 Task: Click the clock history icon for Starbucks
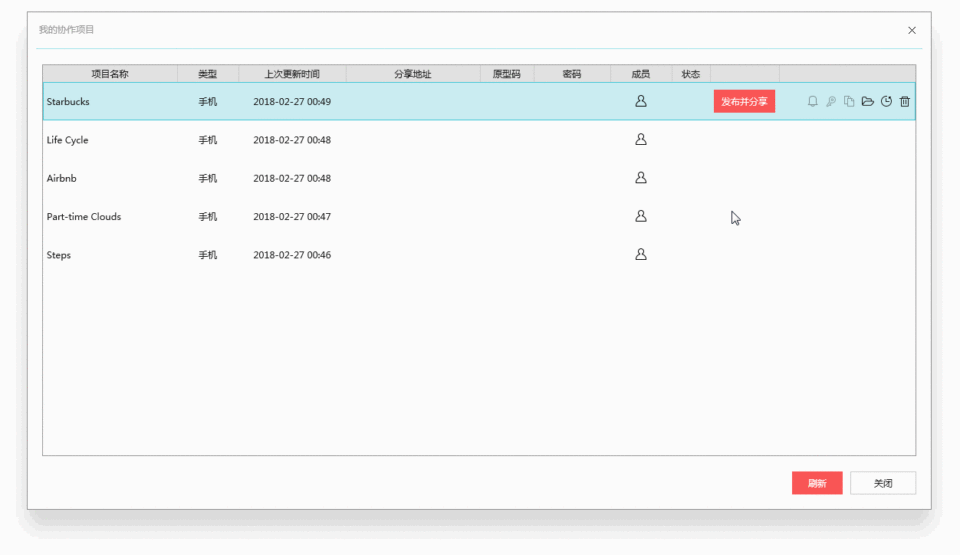887,102
